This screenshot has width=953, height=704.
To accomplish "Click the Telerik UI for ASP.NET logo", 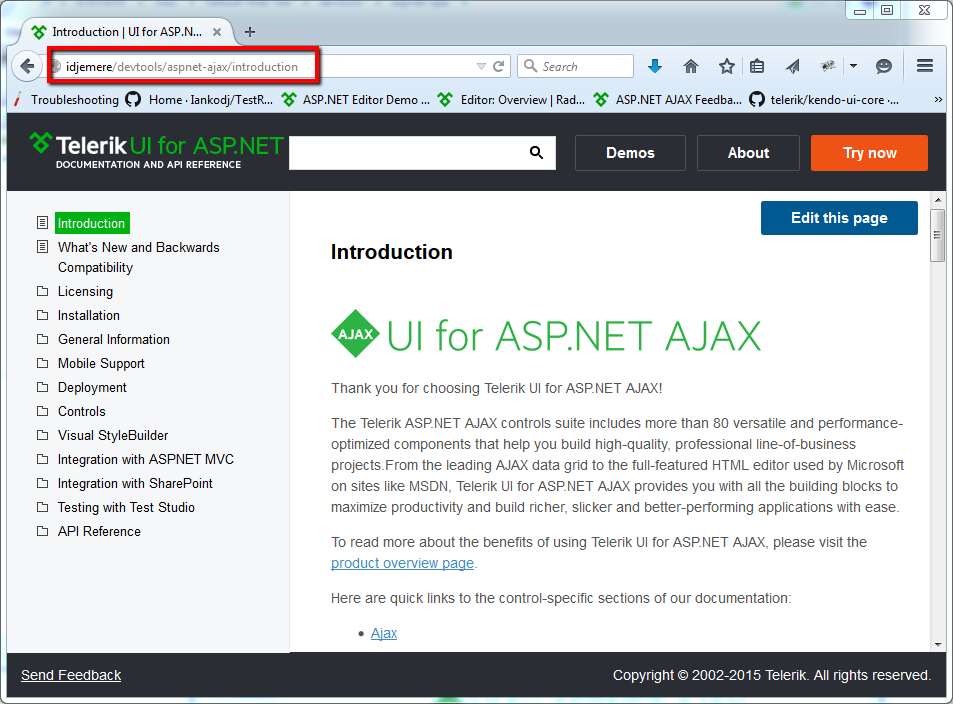I will click(156, 151).
